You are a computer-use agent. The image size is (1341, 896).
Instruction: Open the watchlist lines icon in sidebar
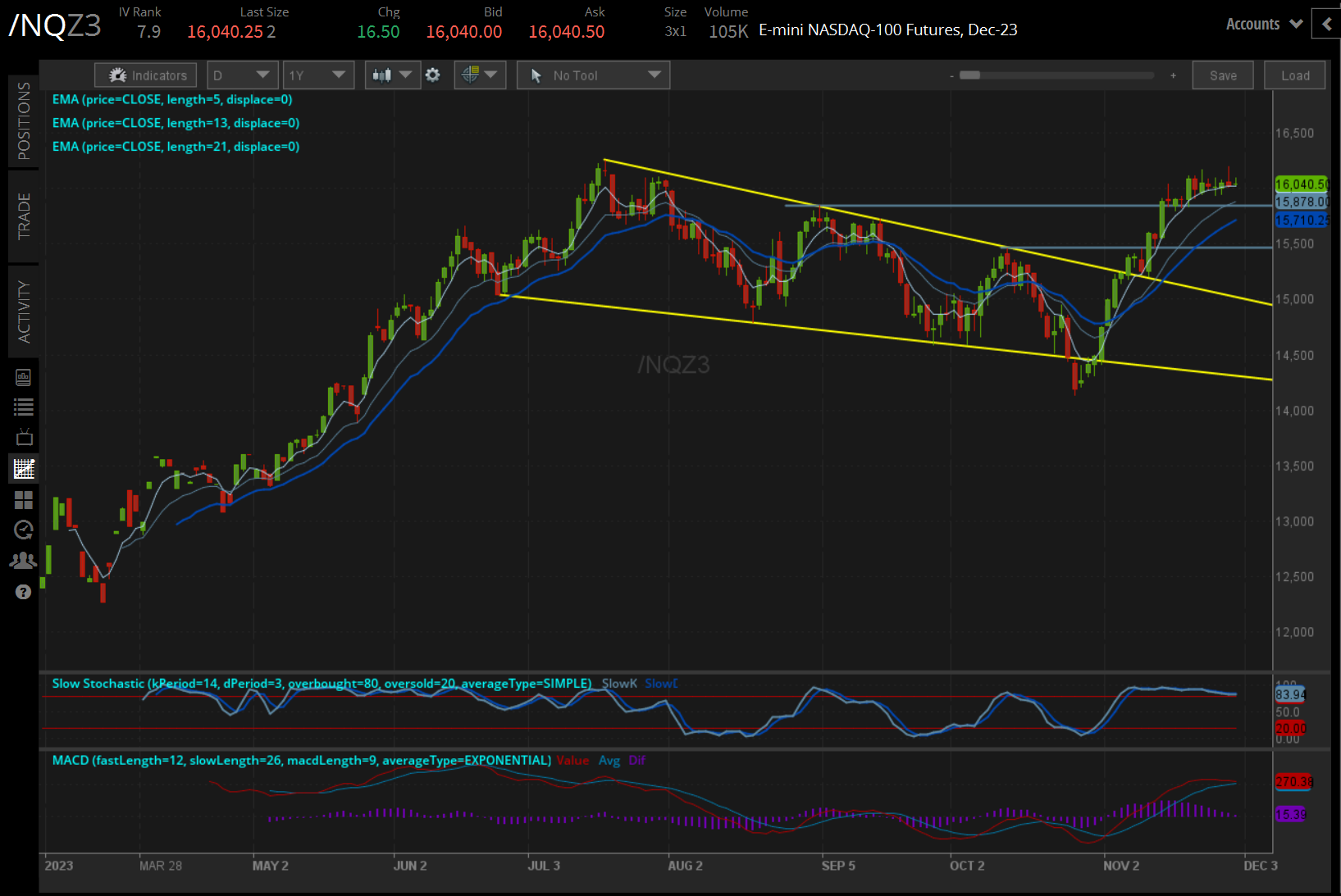(x=24, y=407)
